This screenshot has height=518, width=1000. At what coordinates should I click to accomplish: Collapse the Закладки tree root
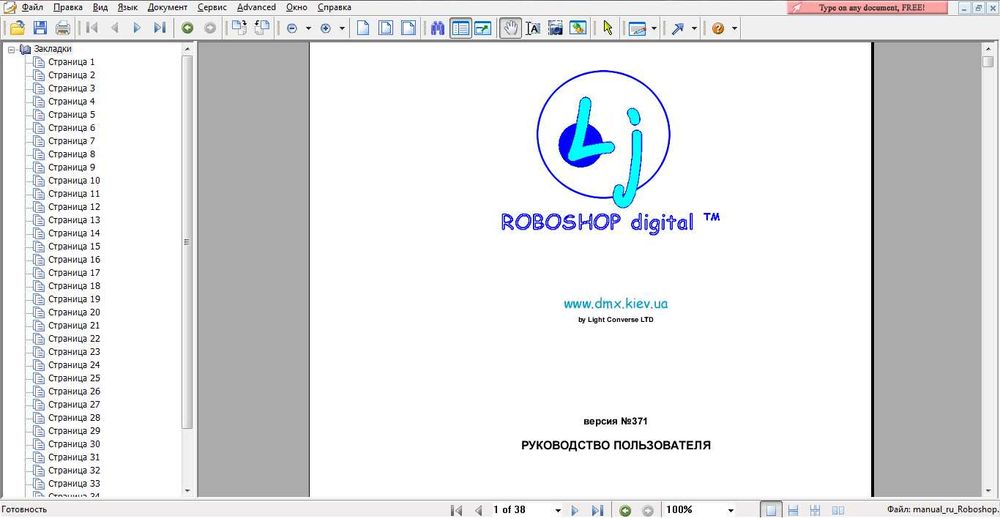(11, 49)
